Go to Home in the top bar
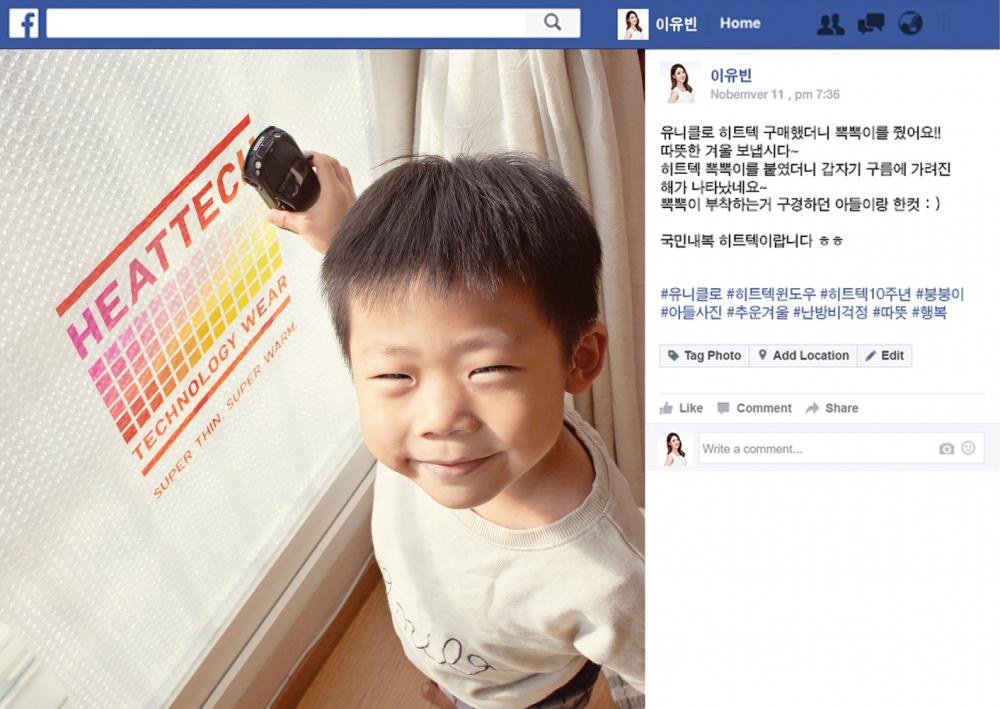This screenshot has height=709, width=1000. point(740,24)
